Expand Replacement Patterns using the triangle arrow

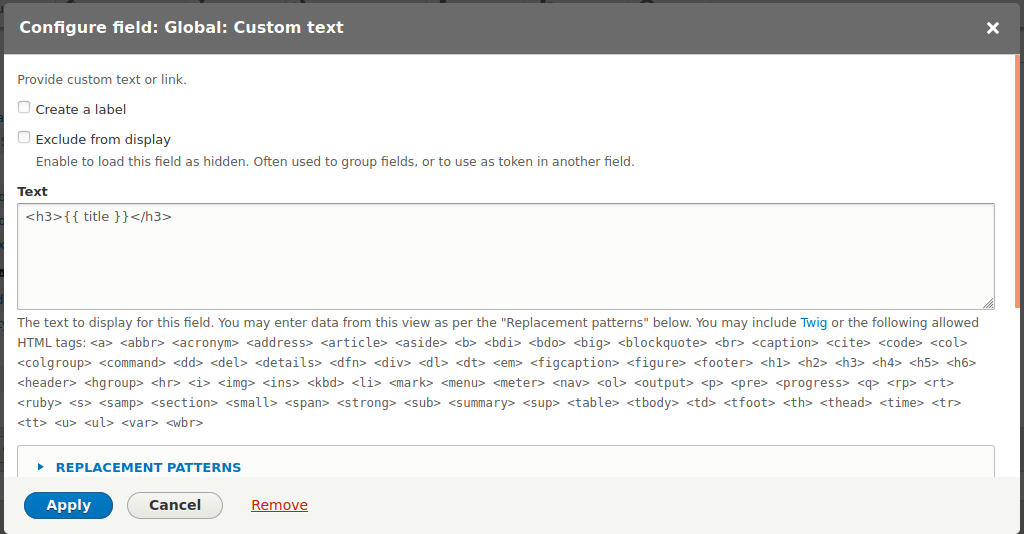(x=41, y=467)
